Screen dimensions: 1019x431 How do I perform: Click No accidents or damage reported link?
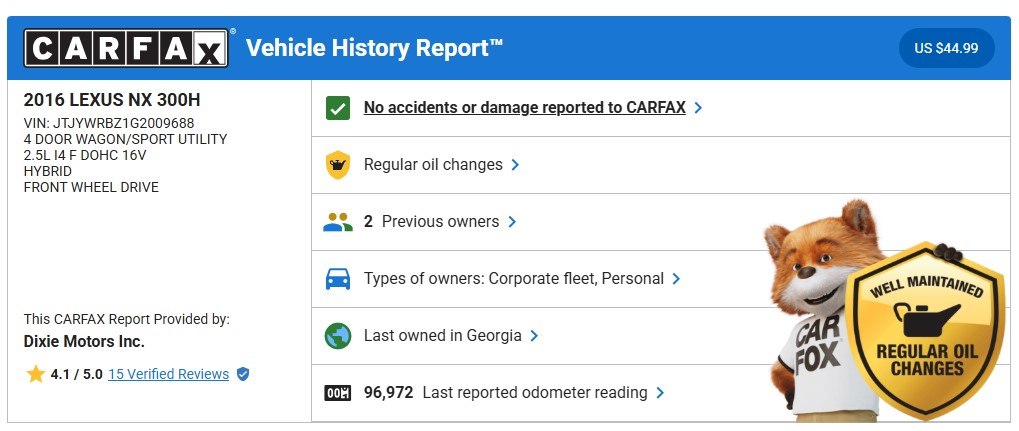point(524,108)
